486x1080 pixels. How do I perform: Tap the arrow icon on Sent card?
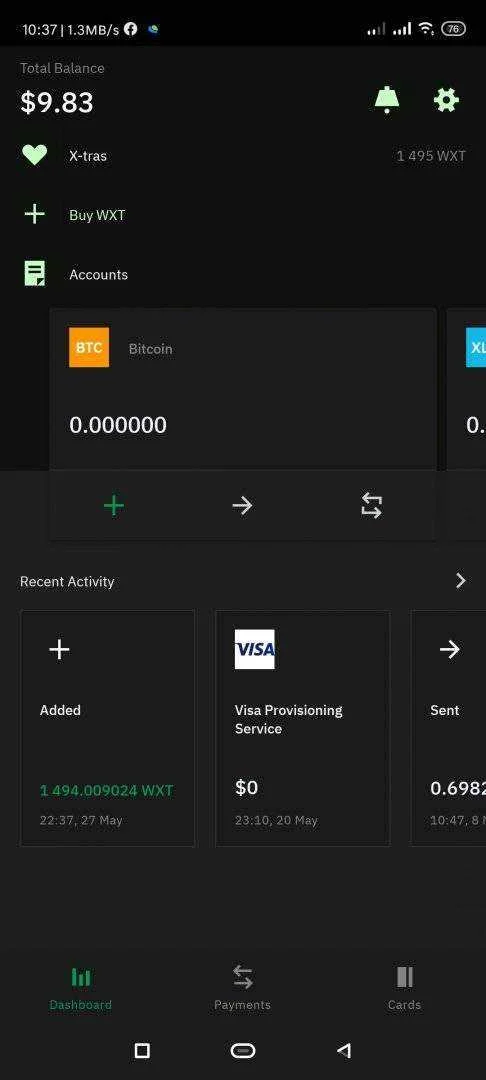coord(450,649)
